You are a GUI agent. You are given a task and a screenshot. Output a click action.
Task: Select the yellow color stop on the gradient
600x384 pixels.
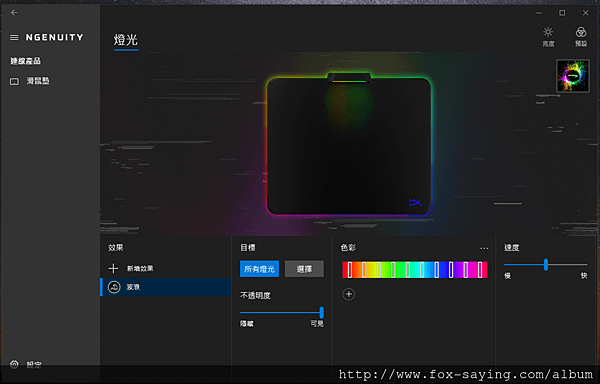(x=378, y=270)
